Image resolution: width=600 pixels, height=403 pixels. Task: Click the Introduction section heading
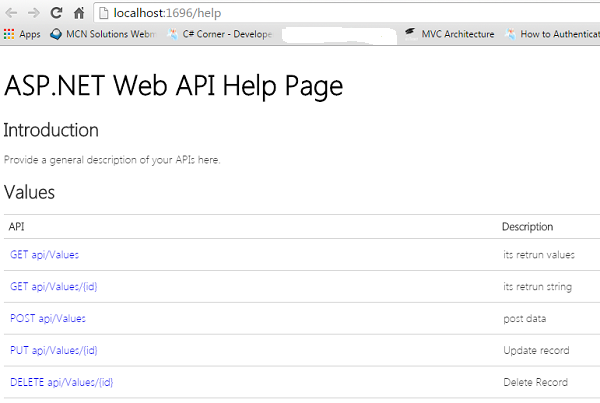51,130
